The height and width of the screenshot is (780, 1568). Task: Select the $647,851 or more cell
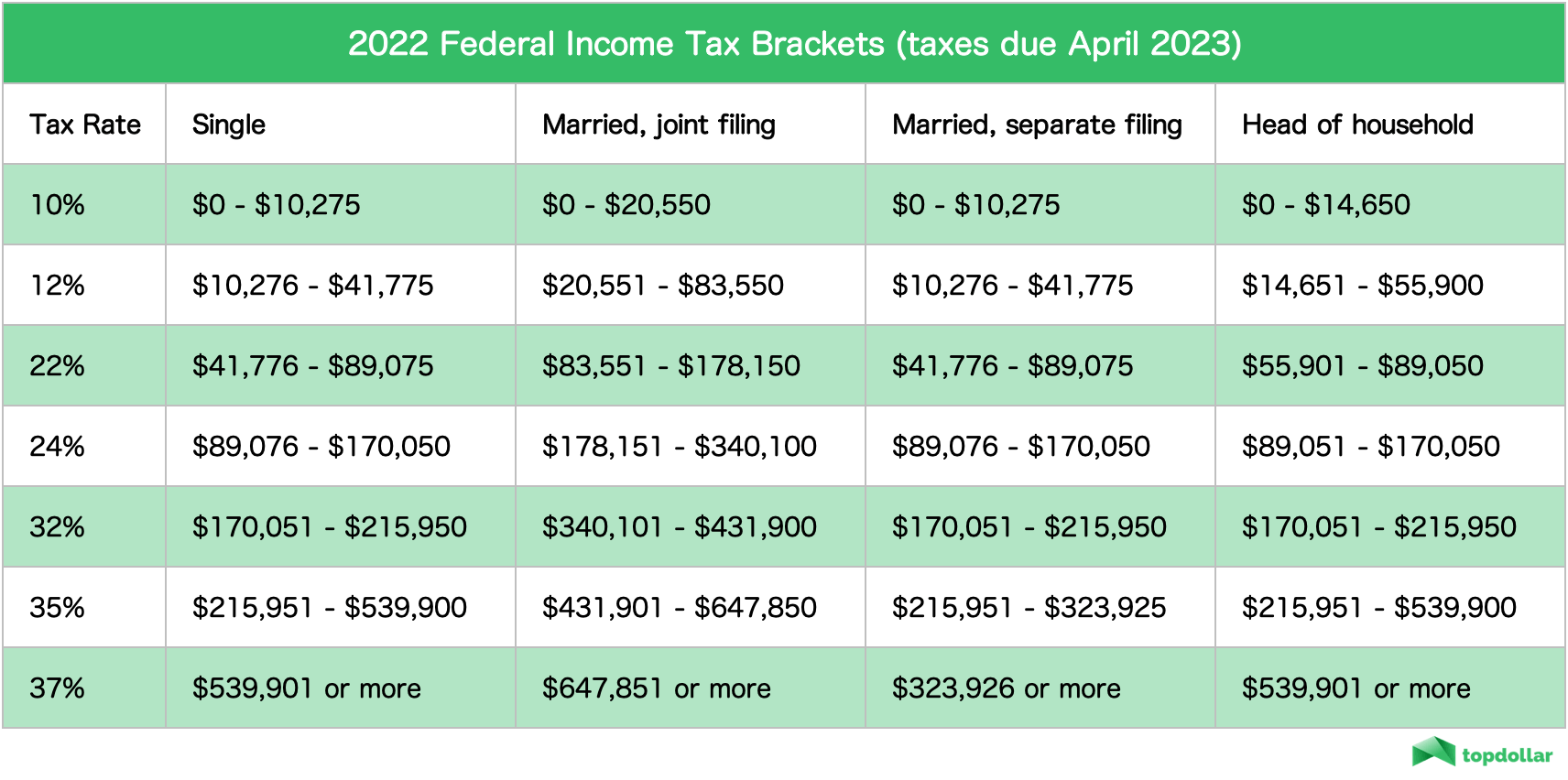pyautogui.click(x=656, y=688)
